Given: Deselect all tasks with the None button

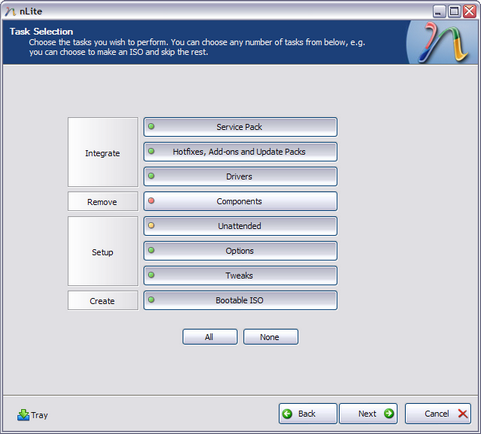Looking at the screenshot, I should (x=271, y=337).
